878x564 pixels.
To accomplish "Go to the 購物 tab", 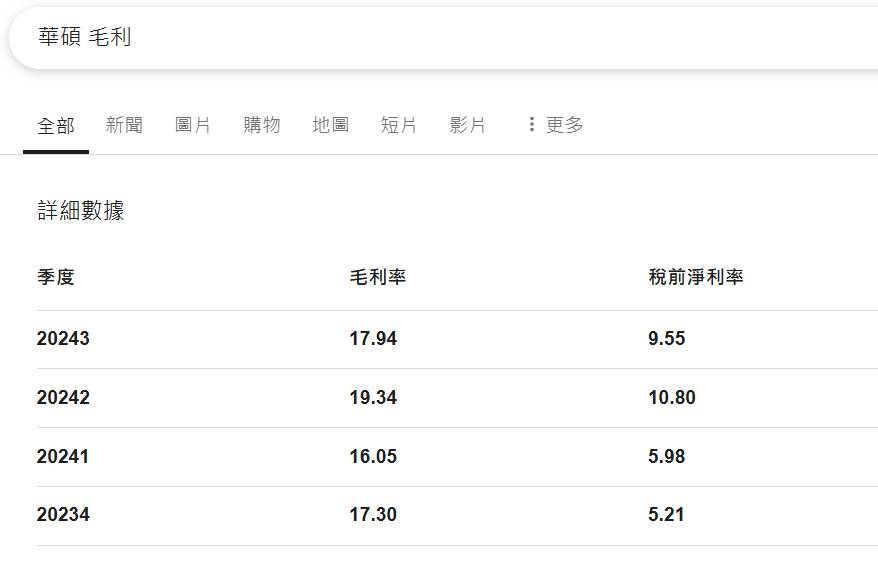I will tap(262, 126).
